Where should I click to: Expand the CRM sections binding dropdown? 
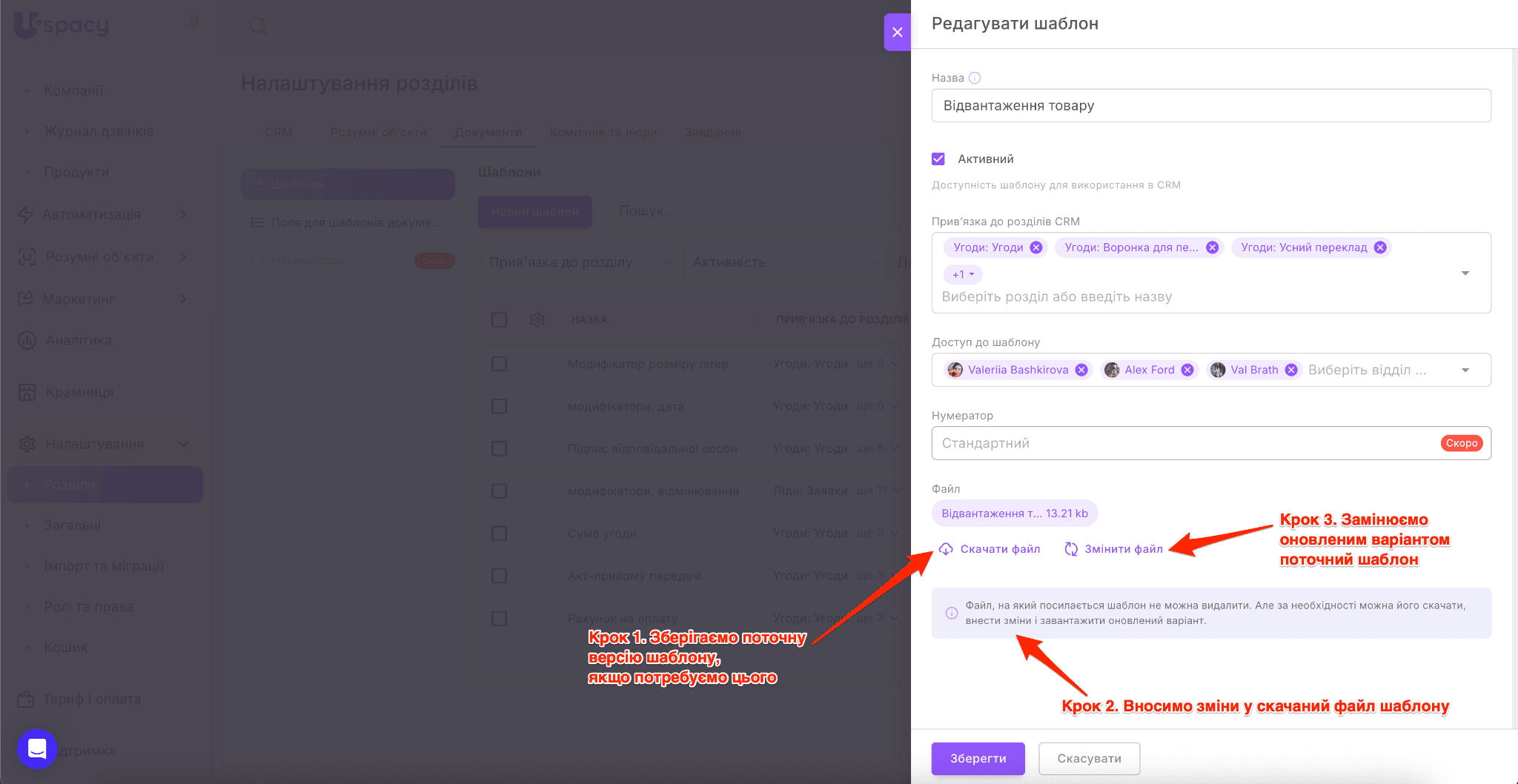pyautogui.click(x=1465, y=273)
